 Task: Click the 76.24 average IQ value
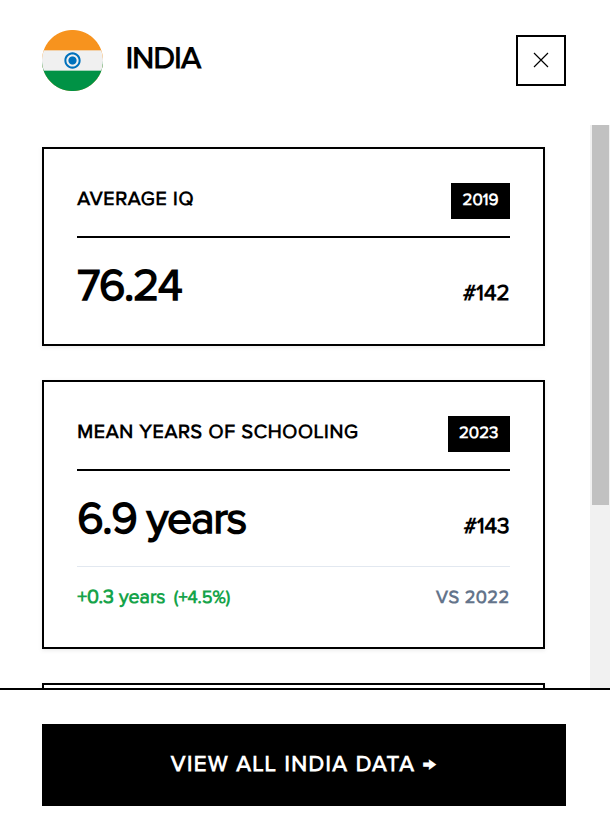[130, 286]
